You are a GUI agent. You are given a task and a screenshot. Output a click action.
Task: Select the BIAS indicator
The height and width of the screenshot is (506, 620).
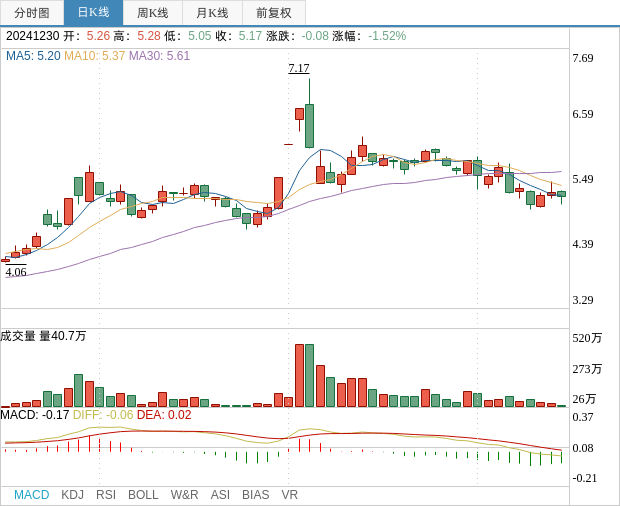coord(255,495)
